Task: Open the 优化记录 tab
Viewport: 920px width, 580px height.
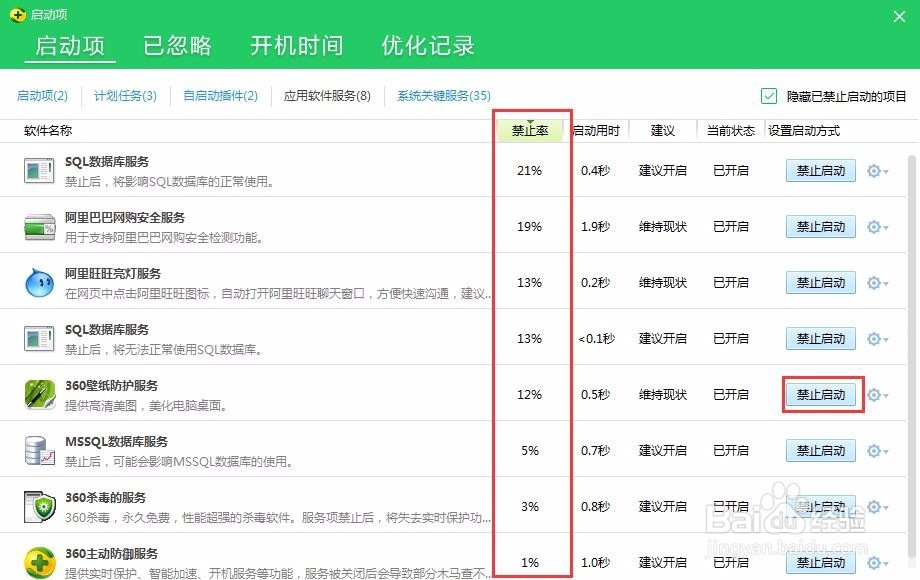Action: [428, 46]
